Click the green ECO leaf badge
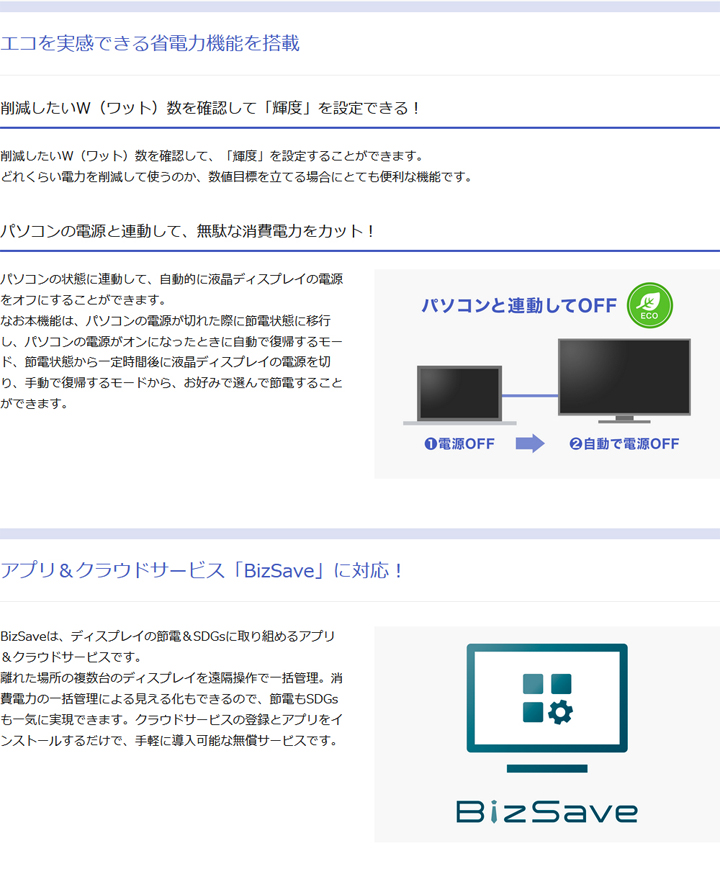 click(x=649, y=306)
